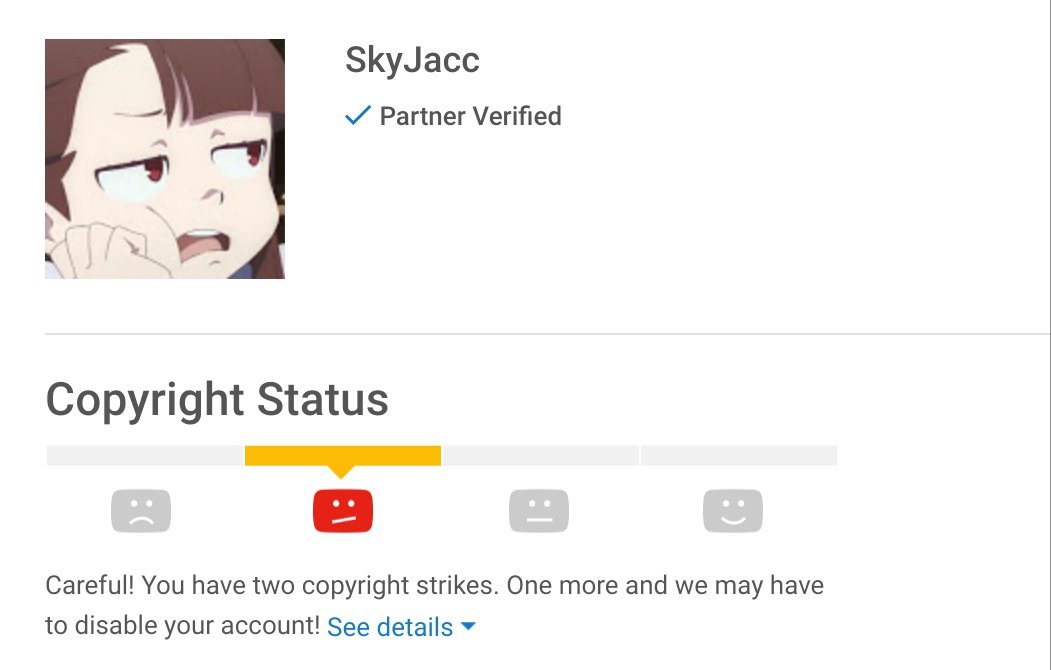Click the last gray status bar segment
1051x670 pixels.
pyautogui.click(x=739, y=456)
